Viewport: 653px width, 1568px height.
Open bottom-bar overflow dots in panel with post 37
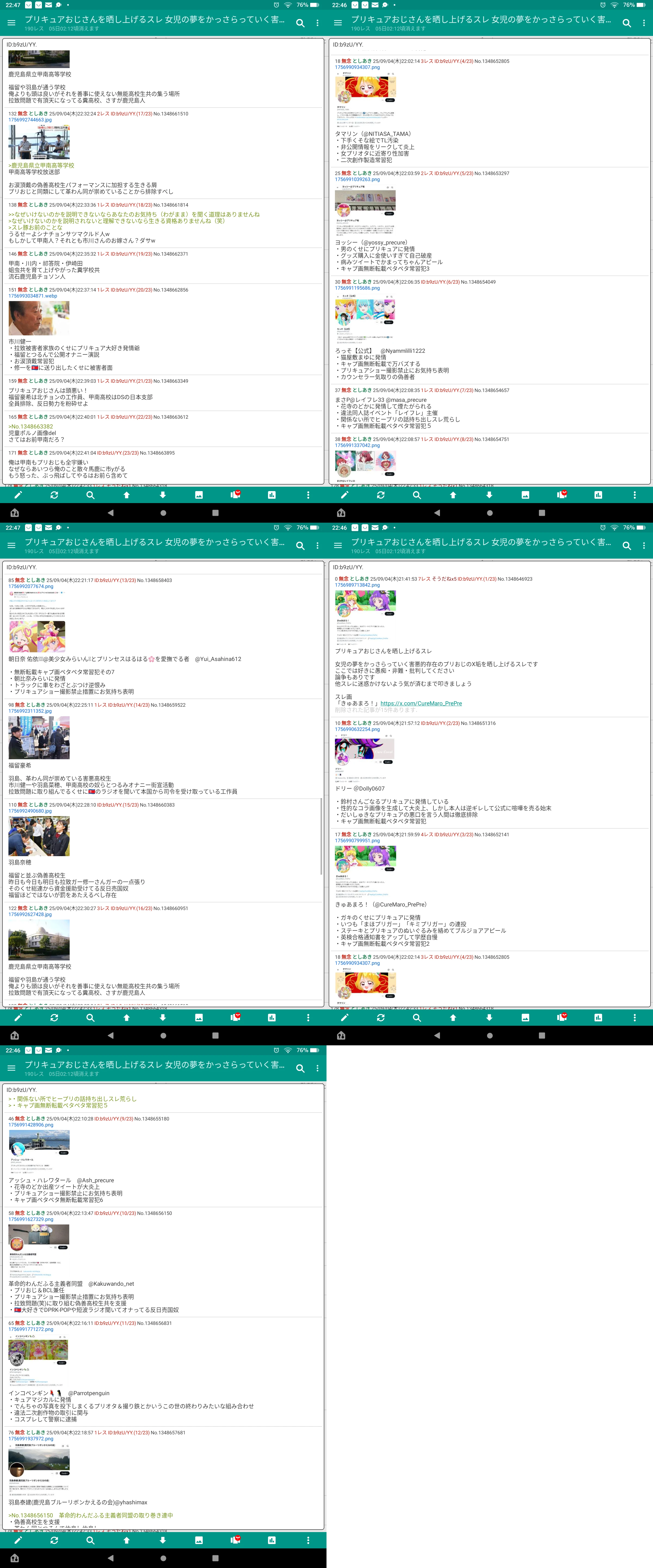pyautogui.click(x=634, y=495)
